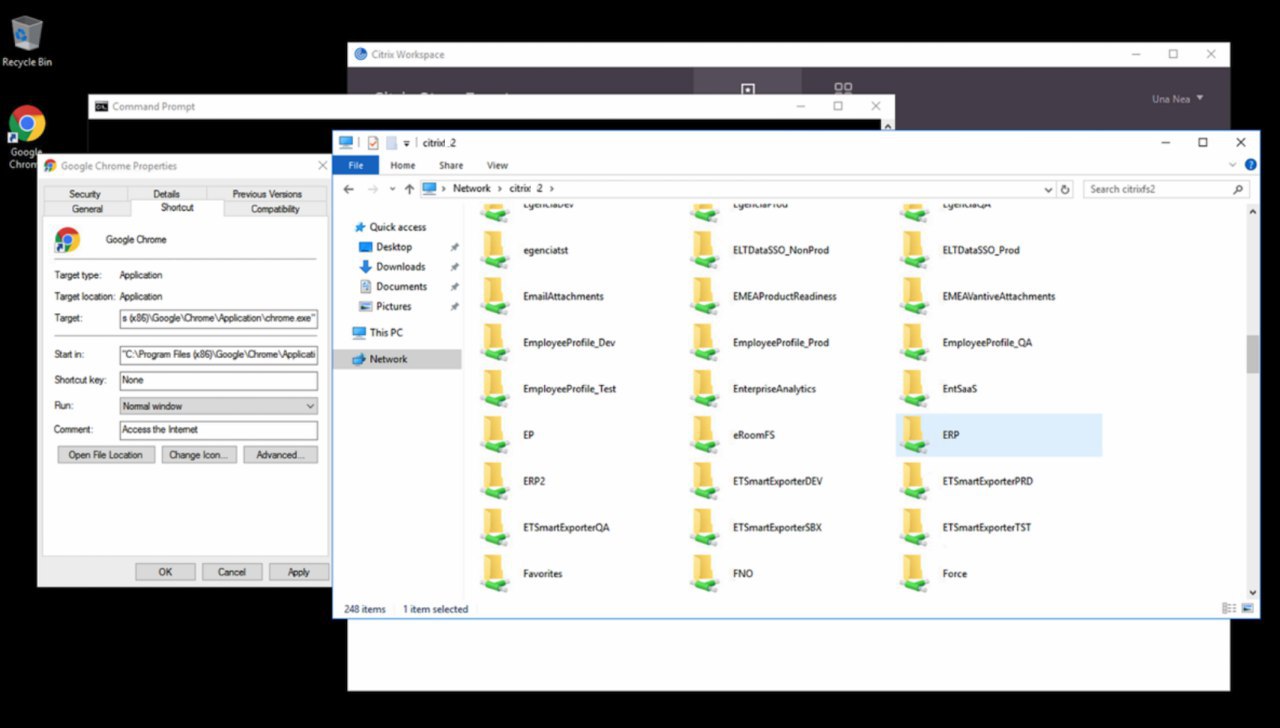Open the File menu in Explorer

[x=356, y=165]
